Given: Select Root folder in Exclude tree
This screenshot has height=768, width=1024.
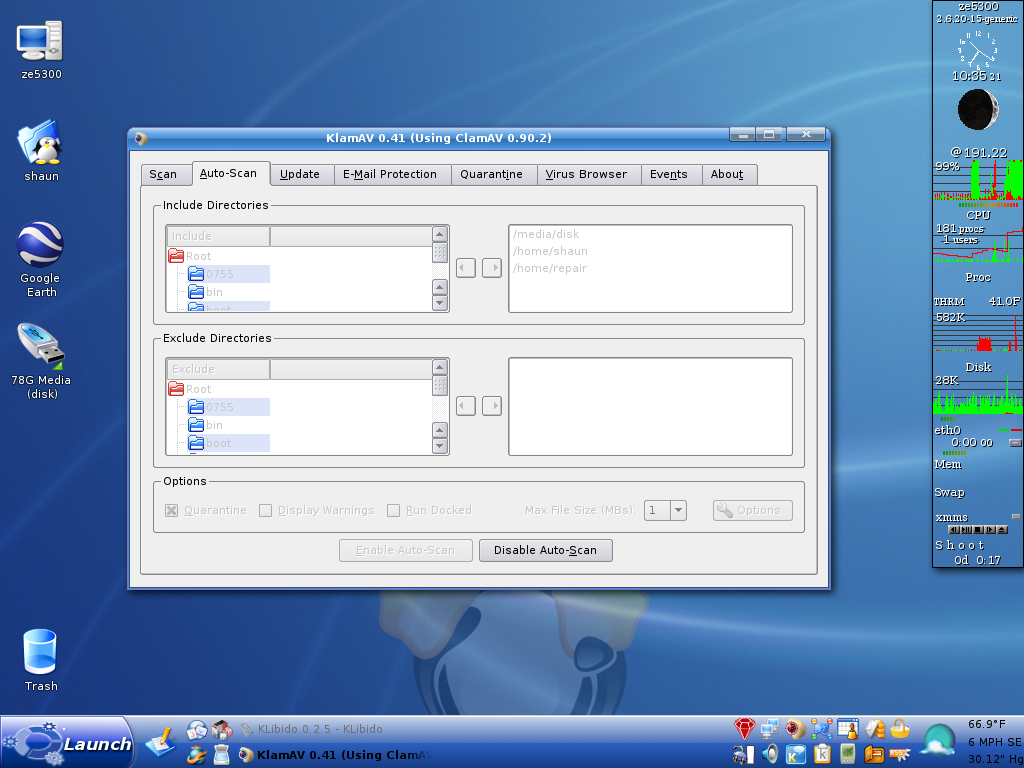Looking at the screenshot, I should click(x=190, y=389).
